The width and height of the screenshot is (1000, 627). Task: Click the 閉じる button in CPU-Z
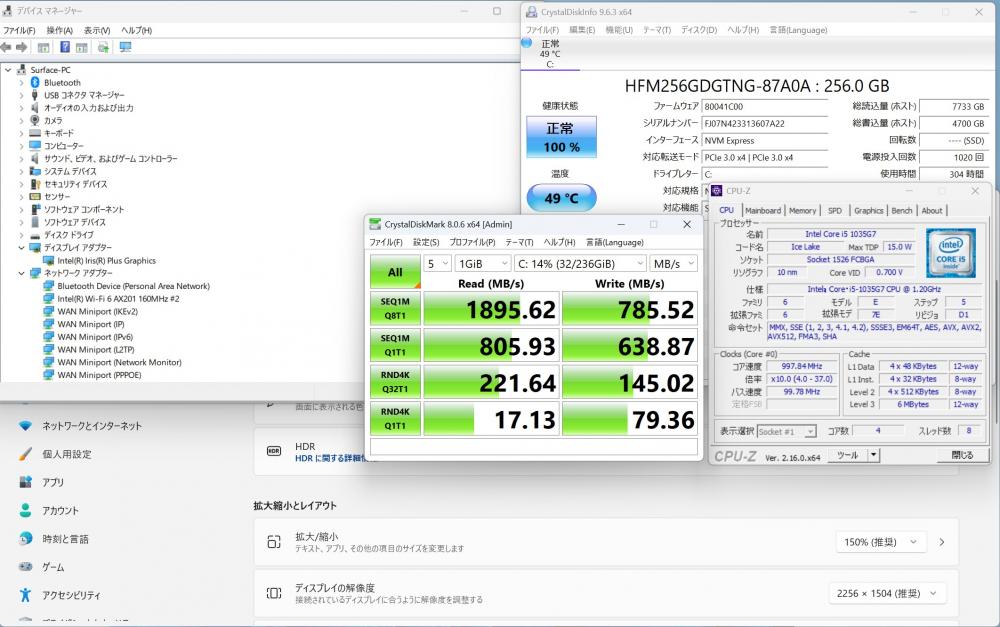tap(962, 455)
